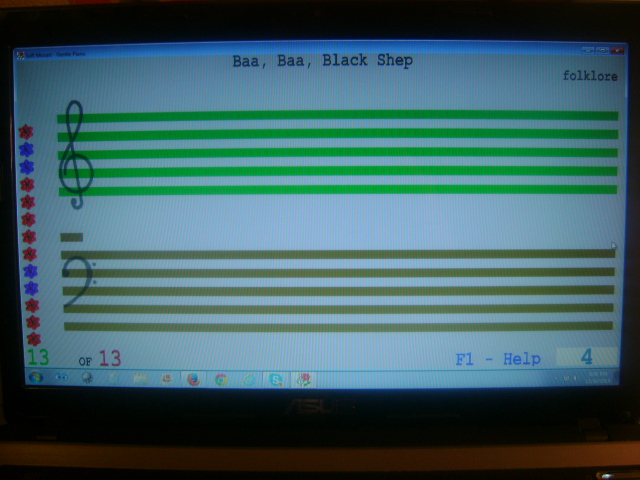Screen dimensions: 640x480
Task: Click the speaker volume tray icon
Action: coord(575,378)
